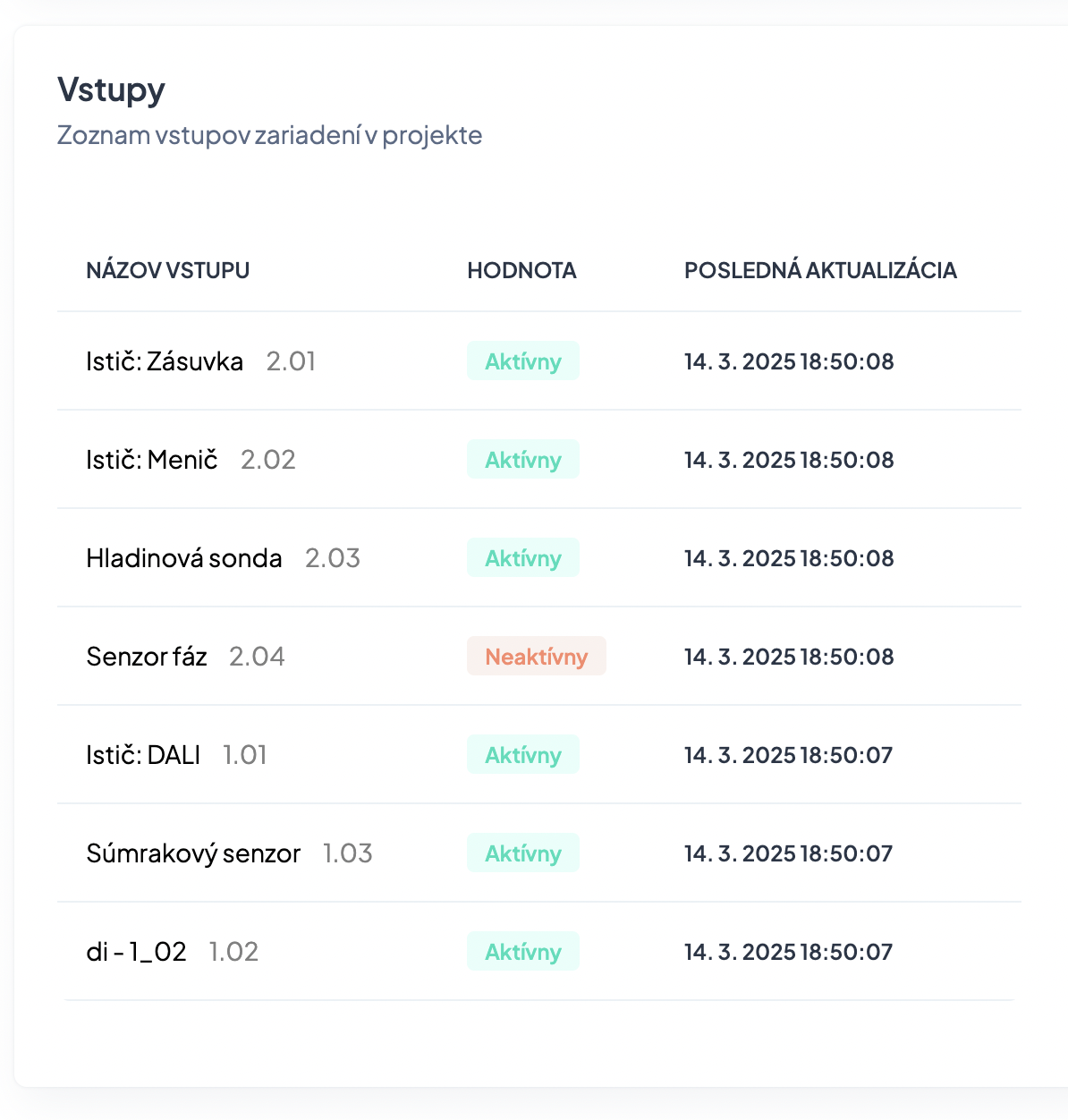Sort by the HODNOTA column header

click(x=521, y=270)
